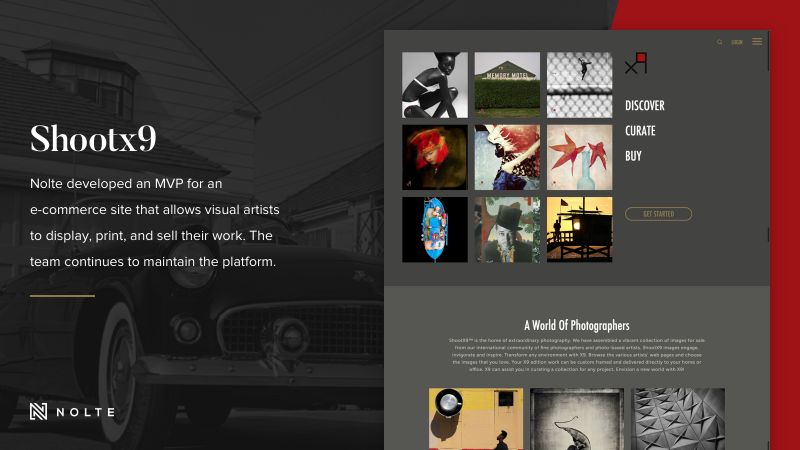The height and width of the screenshot is (450, 800).
Task: Open the crouching figure black-and-white photo
Action: 435,85
